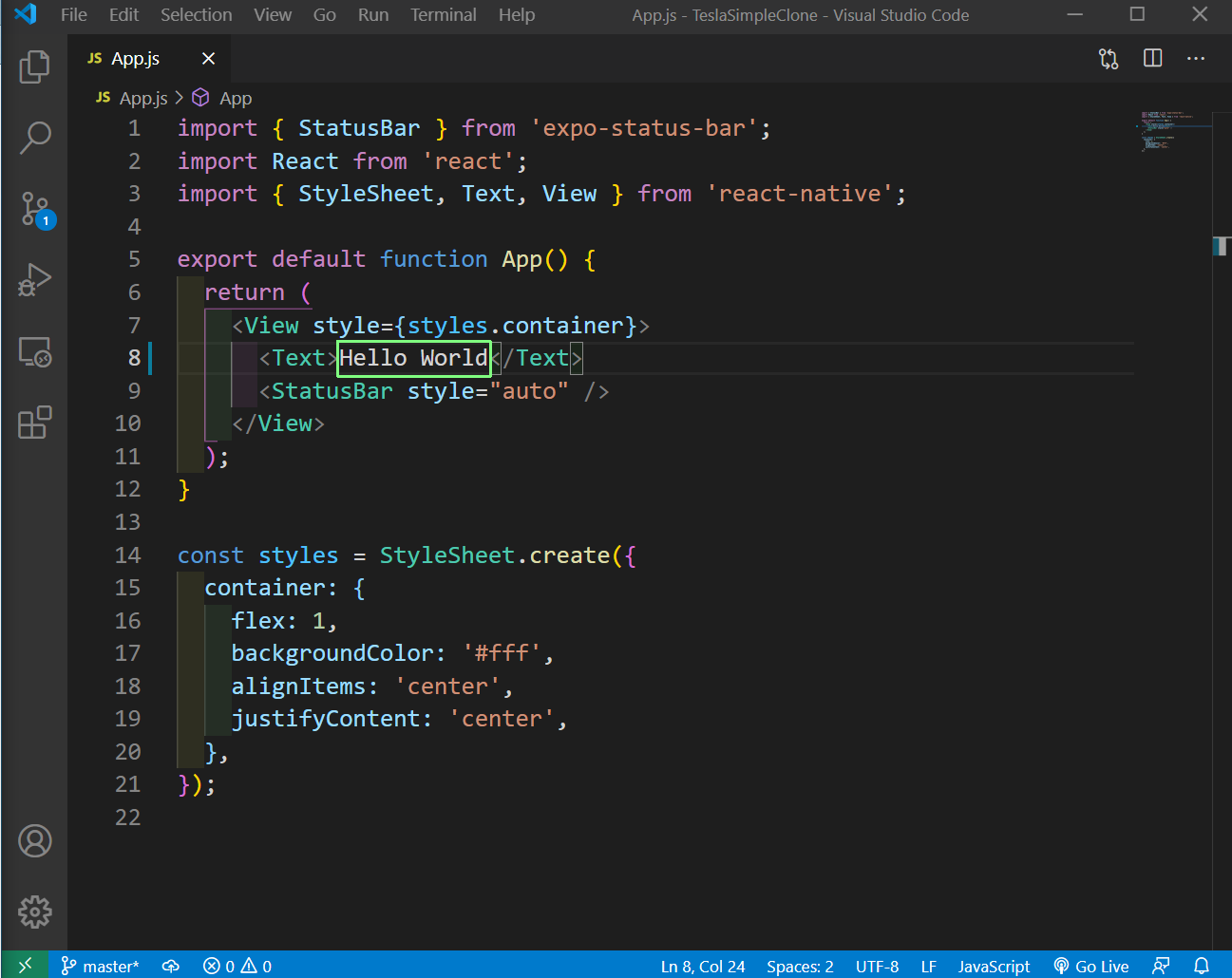
Task: Click StyleSheet.create on line 14
Action: tap(495, 555)
